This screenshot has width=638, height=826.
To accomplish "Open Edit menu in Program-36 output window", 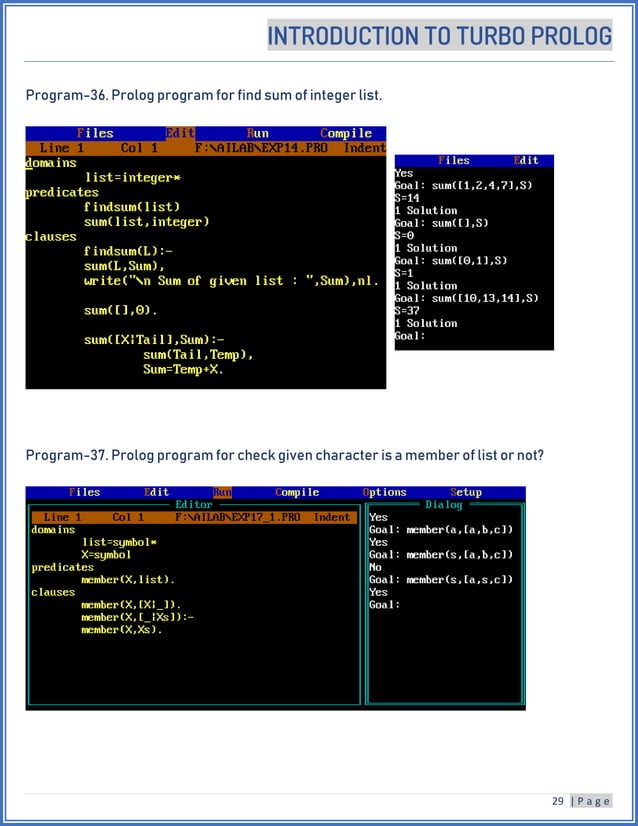I will click(x=526, y=161).
